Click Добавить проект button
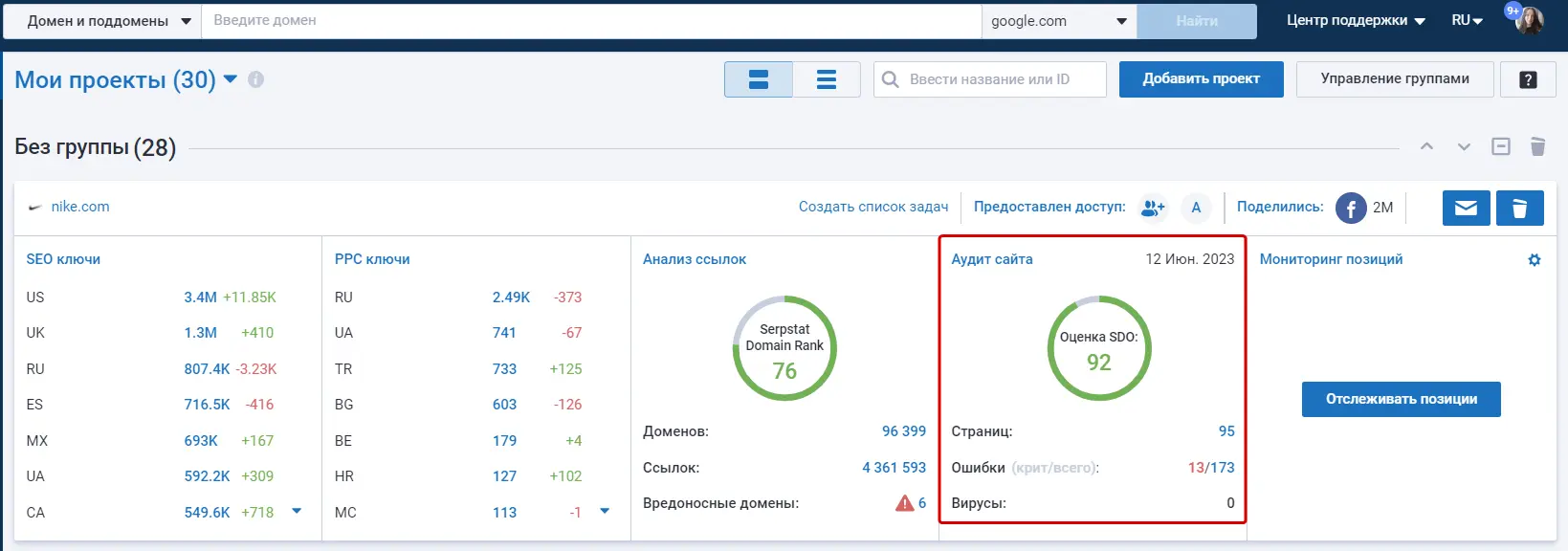The image size is (1568, 551). click(1201, 78)
